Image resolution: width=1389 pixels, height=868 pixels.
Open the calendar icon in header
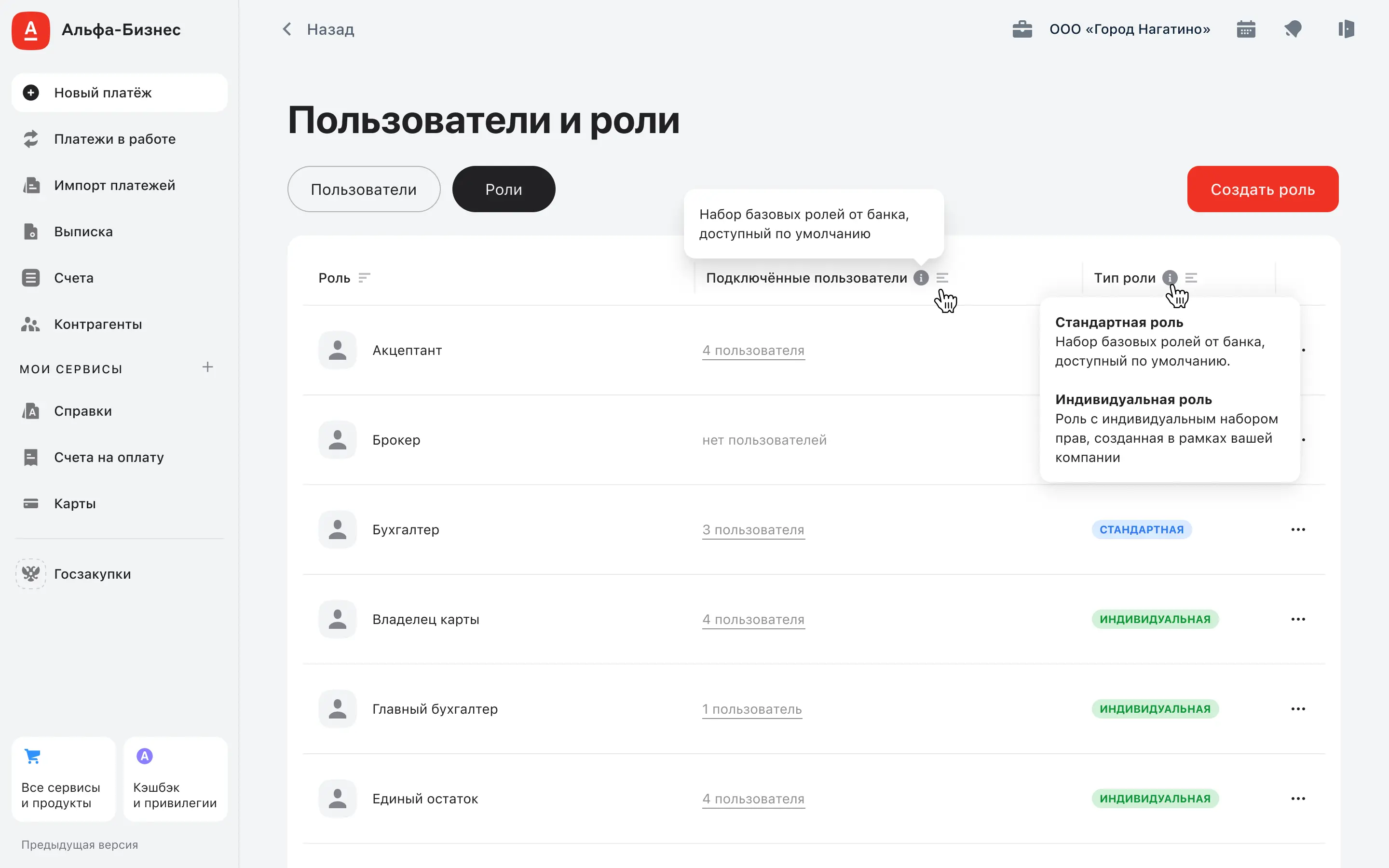(x=1245, y=29)
